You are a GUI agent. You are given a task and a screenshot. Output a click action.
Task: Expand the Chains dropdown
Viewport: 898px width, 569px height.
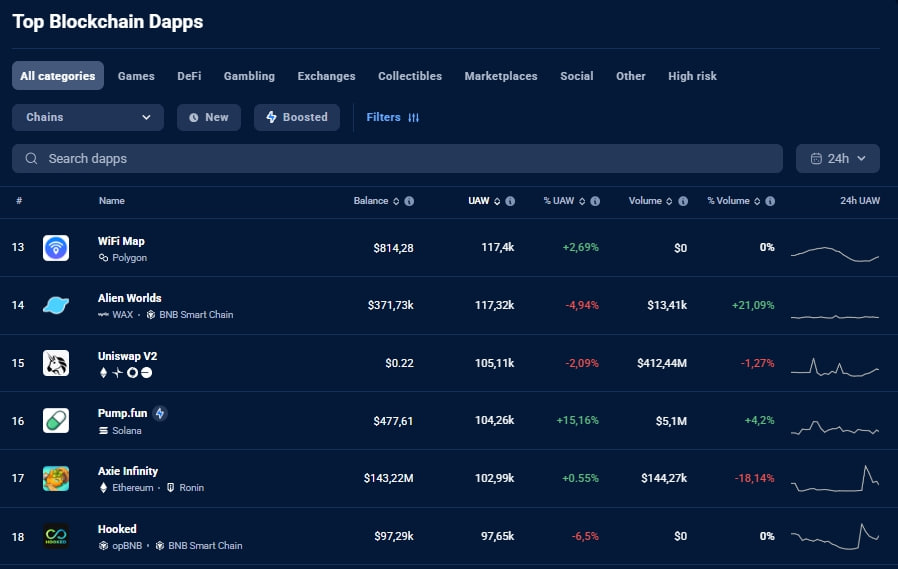[88, 117]
